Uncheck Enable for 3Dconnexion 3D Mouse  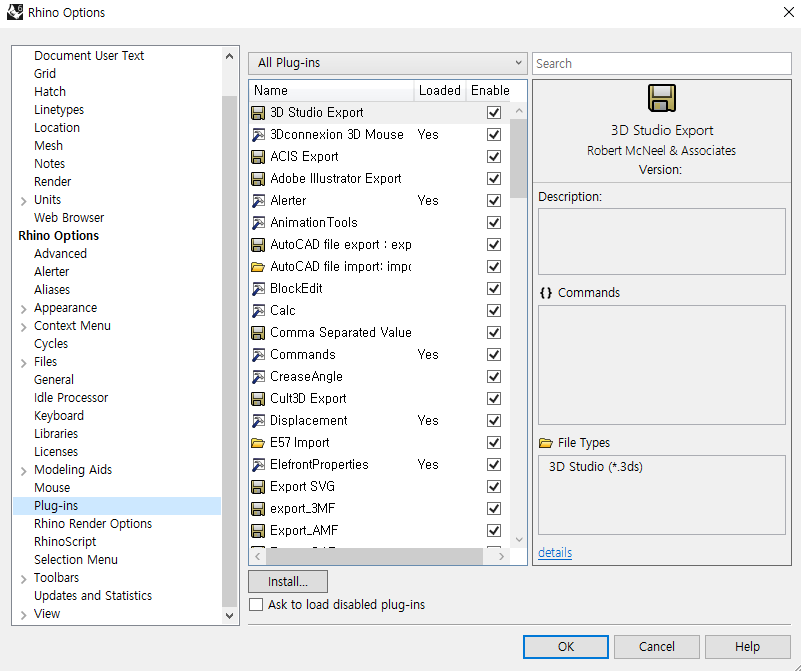[494, 135]
